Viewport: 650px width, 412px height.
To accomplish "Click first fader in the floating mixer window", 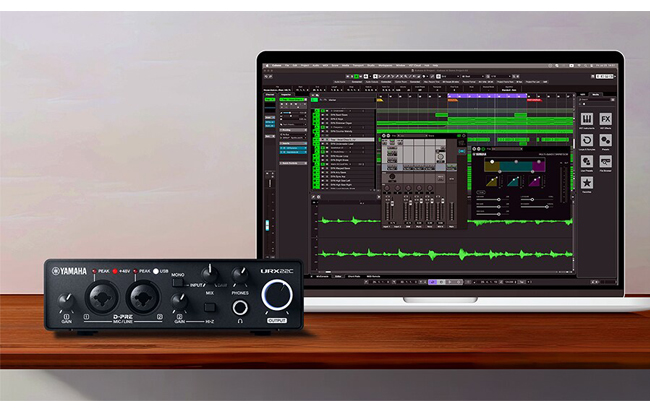I will [x=392, y=204].
